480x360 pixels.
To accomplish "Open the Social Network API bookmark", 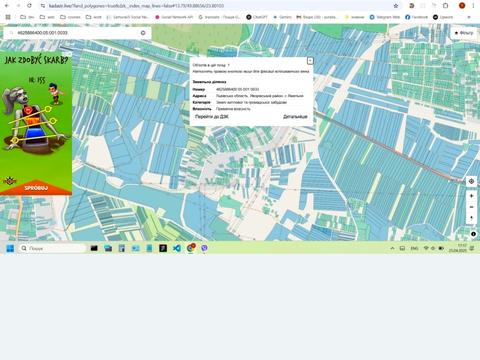I will (174, 17).
